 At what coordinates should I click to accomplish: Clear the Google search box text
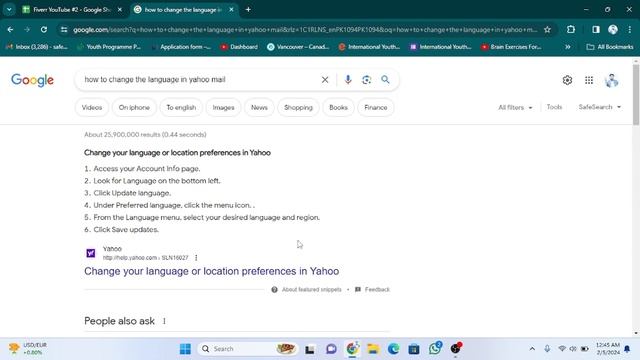325,80
